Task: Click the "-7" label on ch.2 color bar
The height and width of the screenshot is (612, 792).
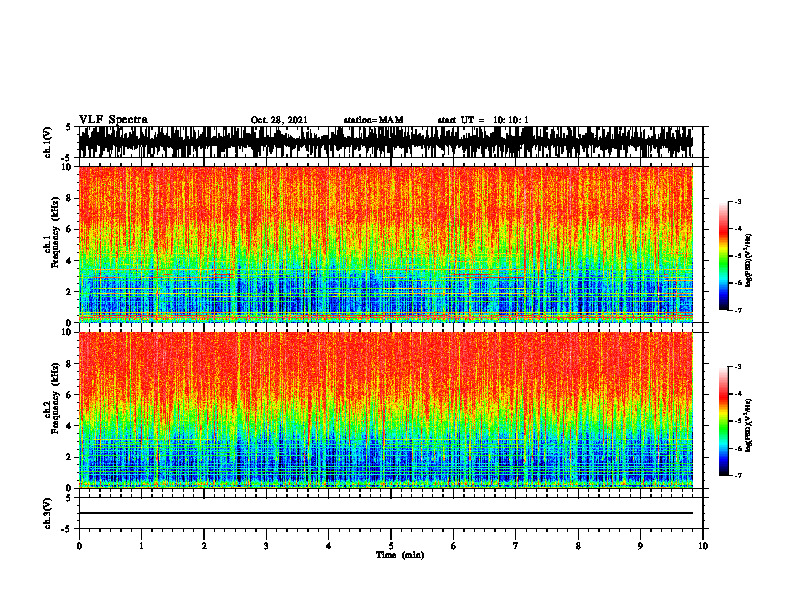Action: (738, 475)
